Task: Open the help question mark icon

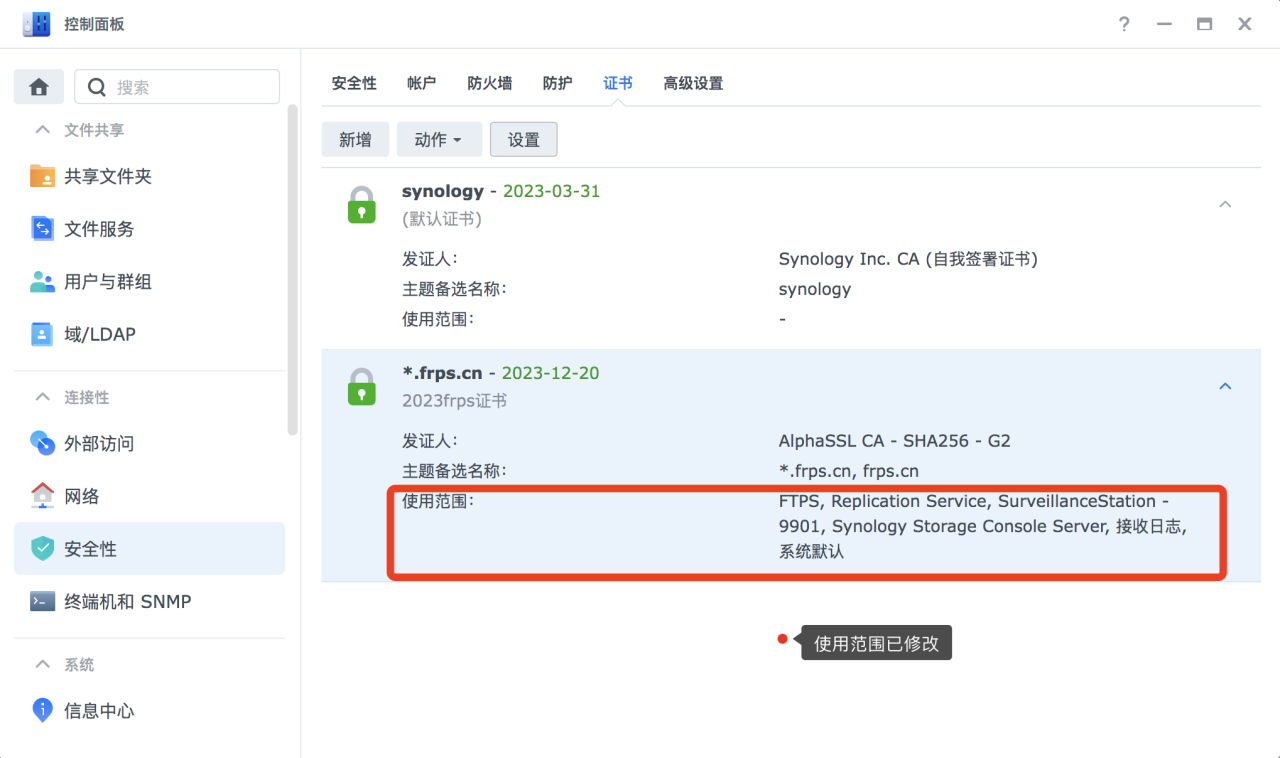Action: pyautogui.click(x=1125, y=24)
